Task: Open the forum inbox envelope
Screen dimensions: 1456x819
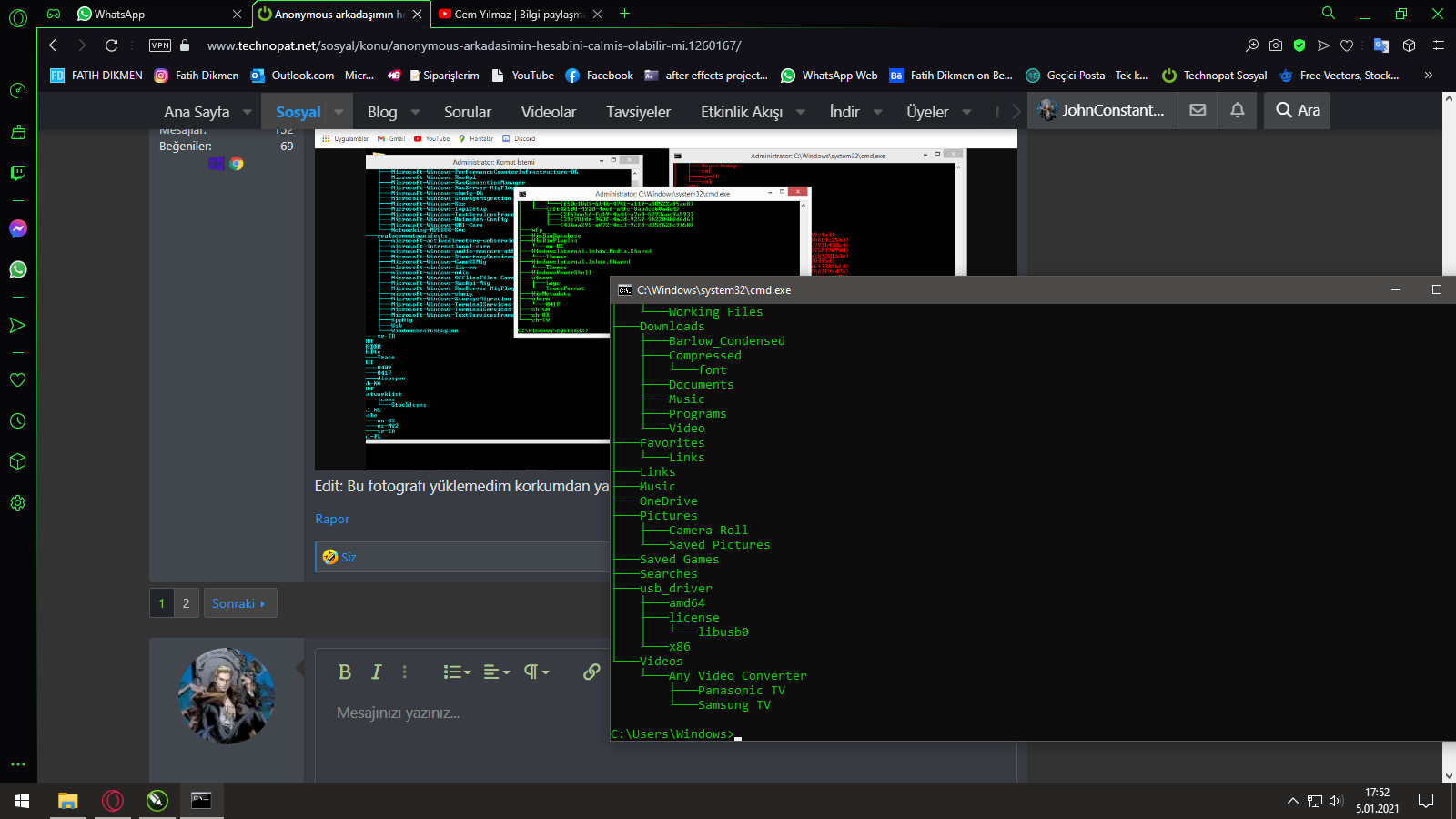Action: click(1198, 110)
